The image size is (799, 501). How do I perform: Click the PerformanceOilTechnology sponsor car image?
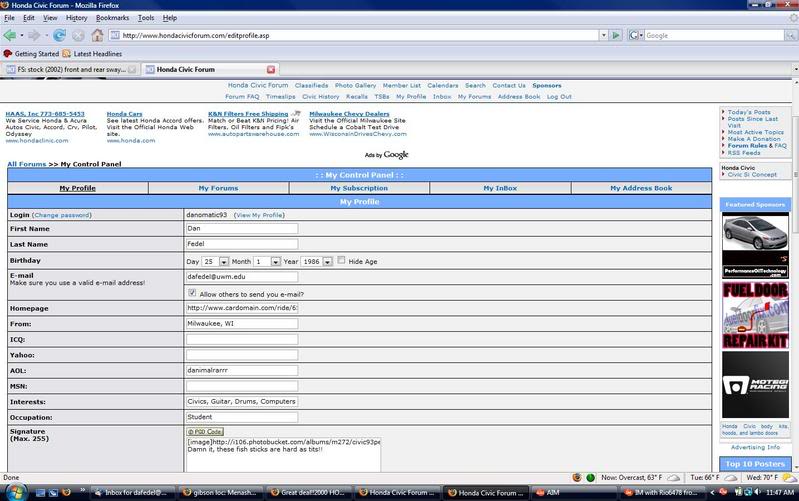click(755, 246)
